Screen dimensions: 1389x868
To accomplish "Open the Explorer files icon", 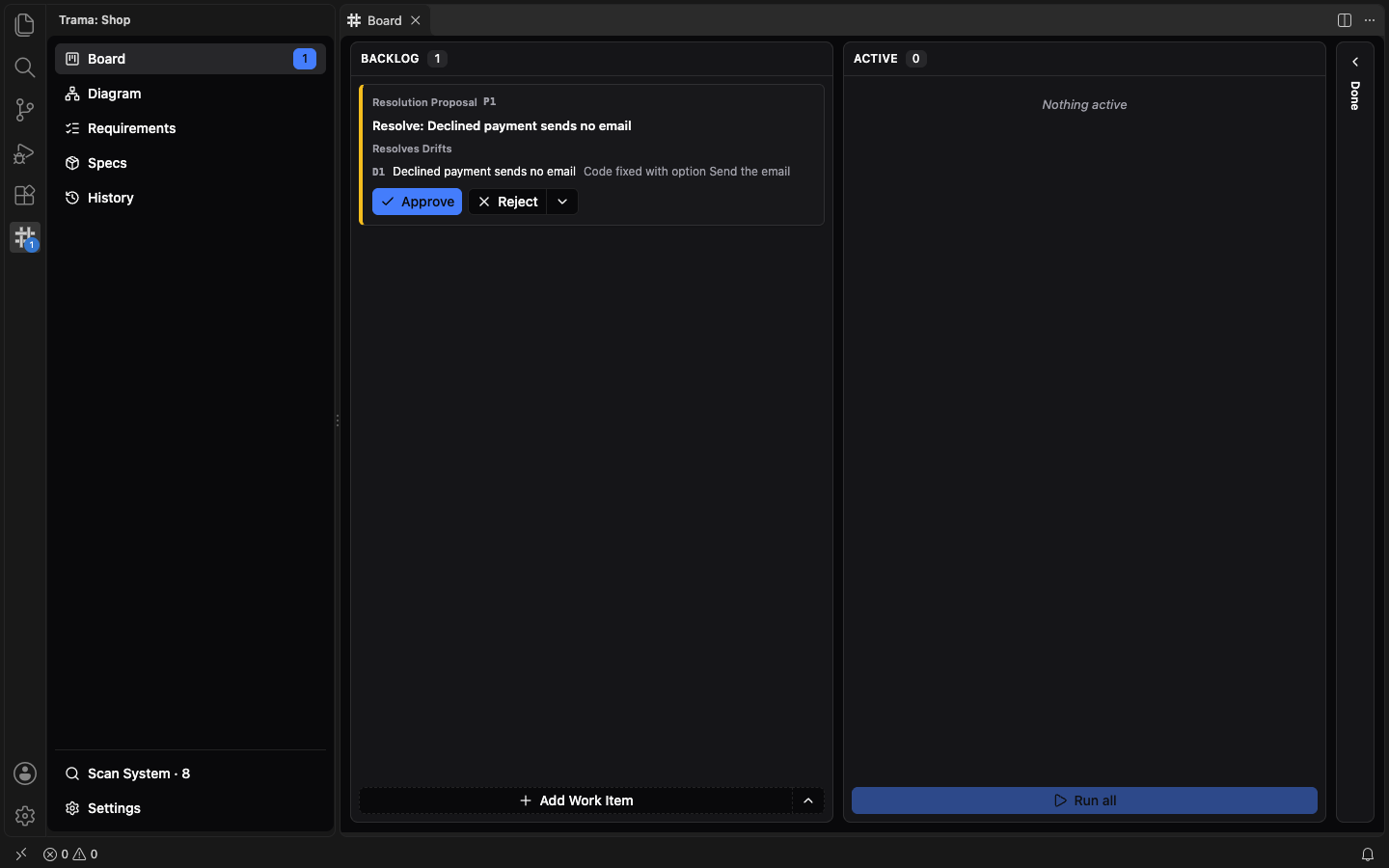I will pyautogui.click(x=25, y=24).
